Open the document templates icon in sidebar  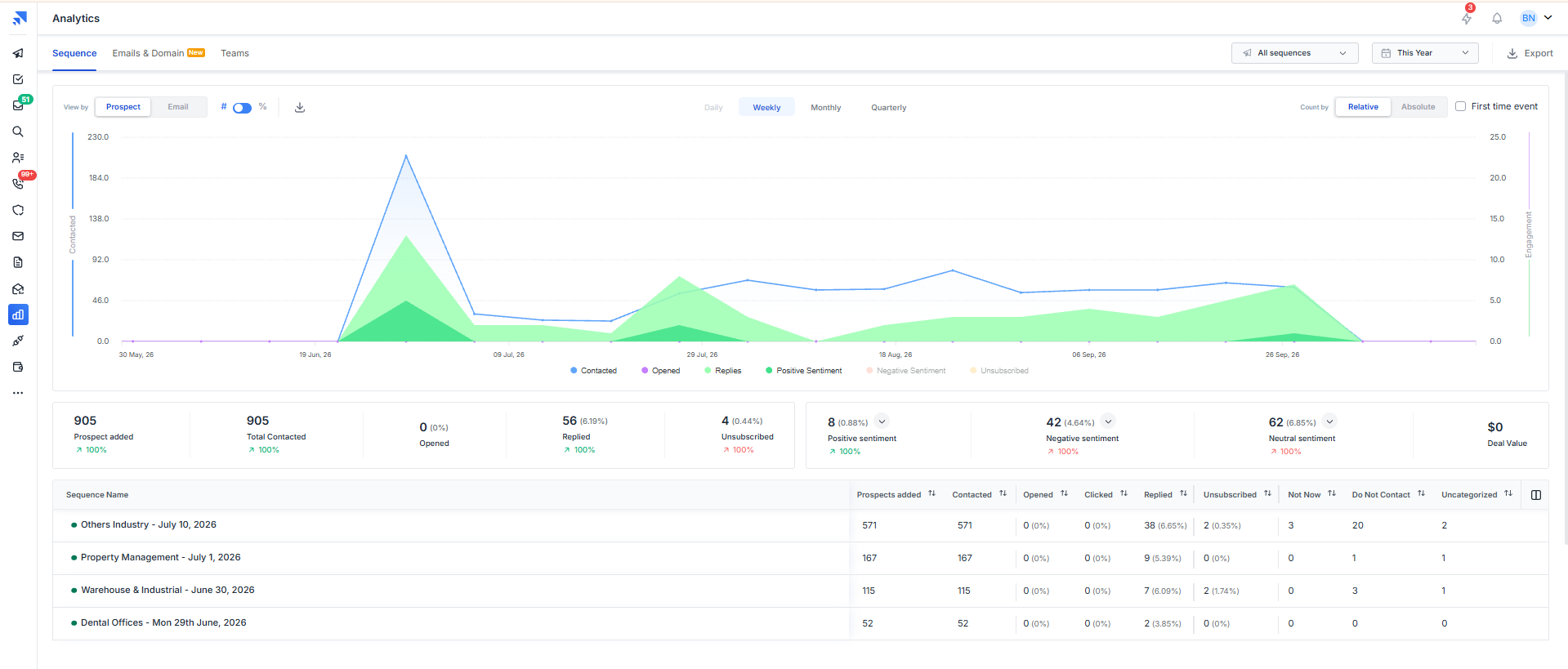[x=18, y=262]
